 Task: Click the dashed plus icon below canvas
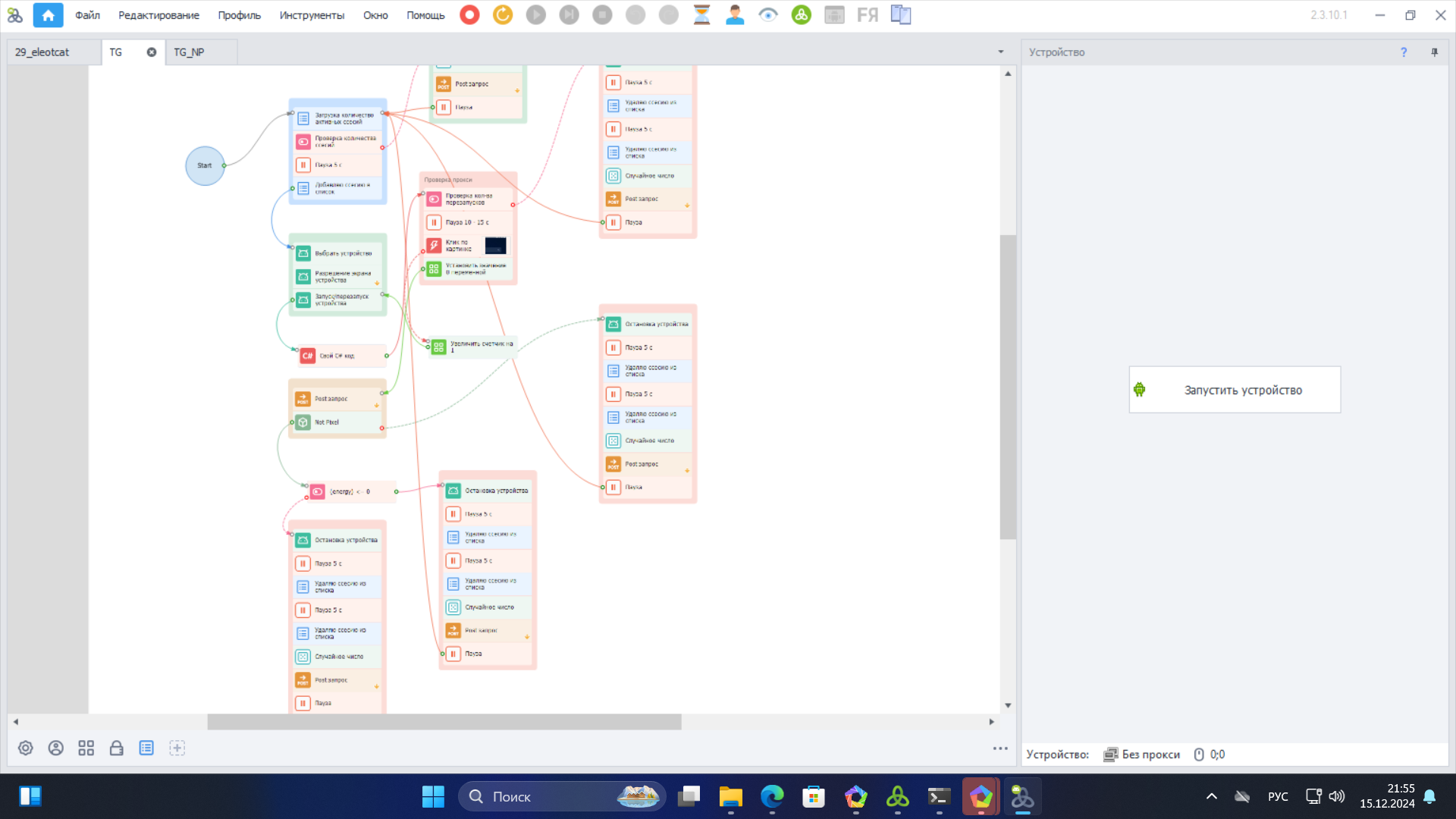(177, 748)
